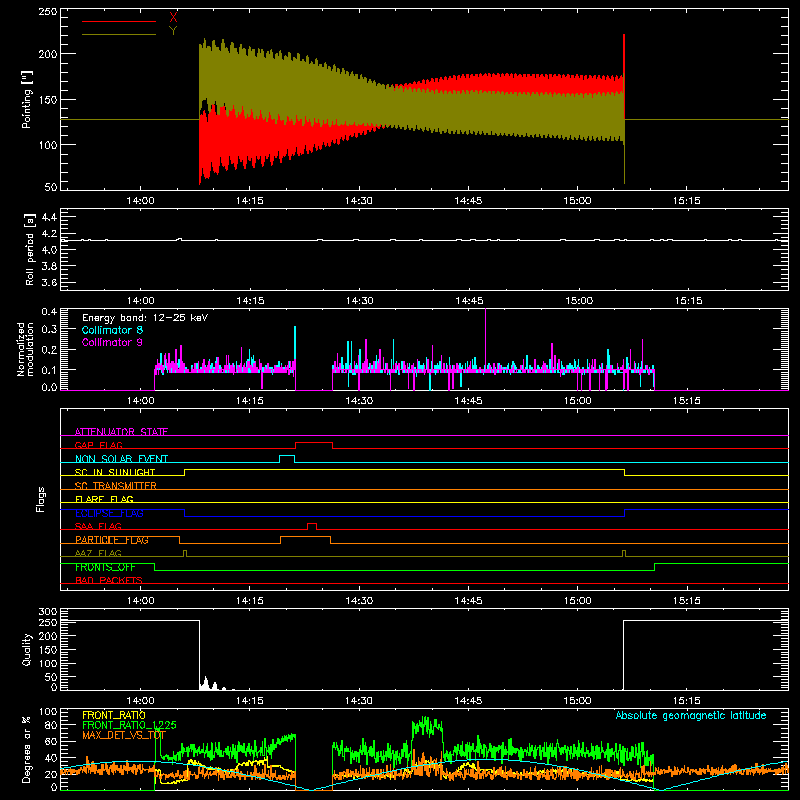Click the 'Roll period [s]' axis title

29,249
